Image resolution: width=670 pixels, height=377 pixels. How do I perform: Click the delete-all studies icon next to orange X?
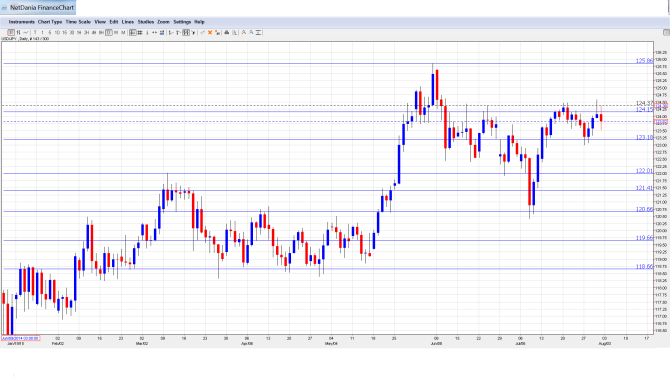[x=217, y=32]
